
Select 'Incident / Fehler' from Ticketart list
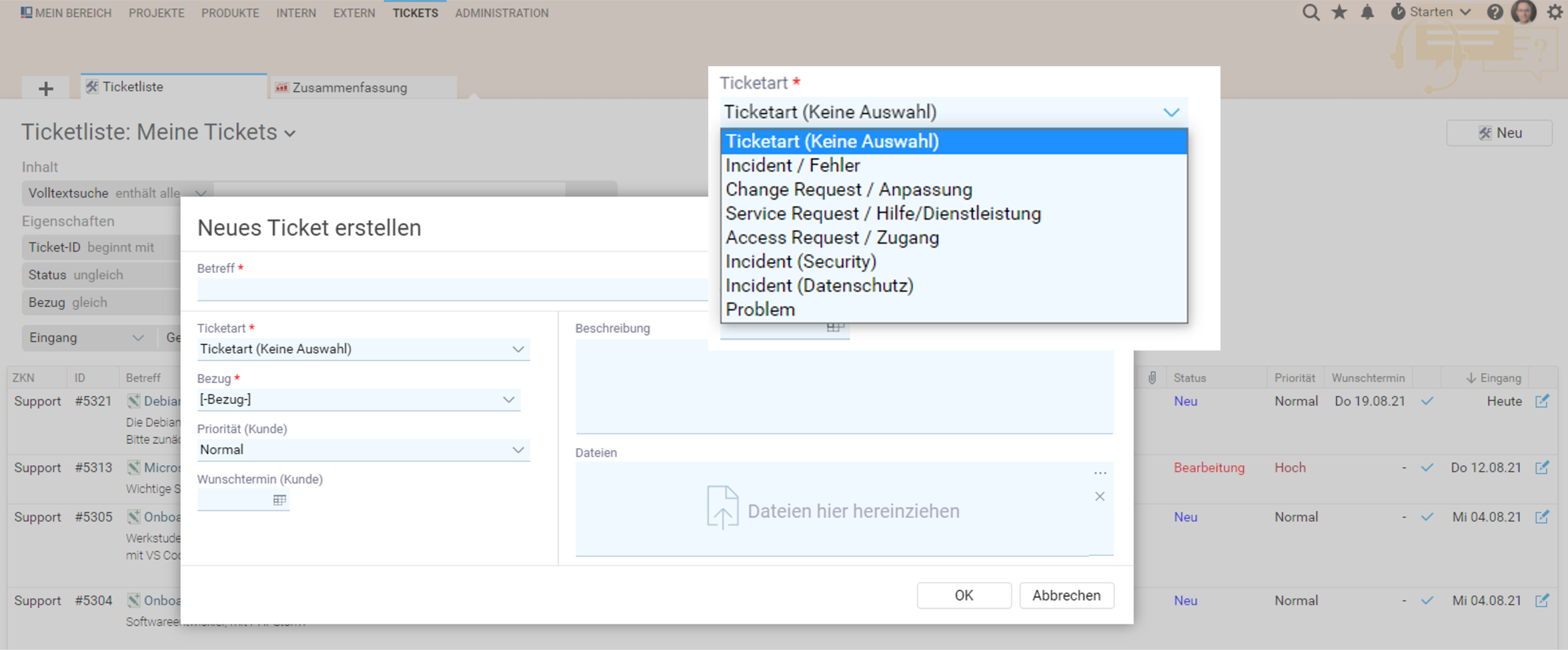pyautogui.click(x=793, y=165)
